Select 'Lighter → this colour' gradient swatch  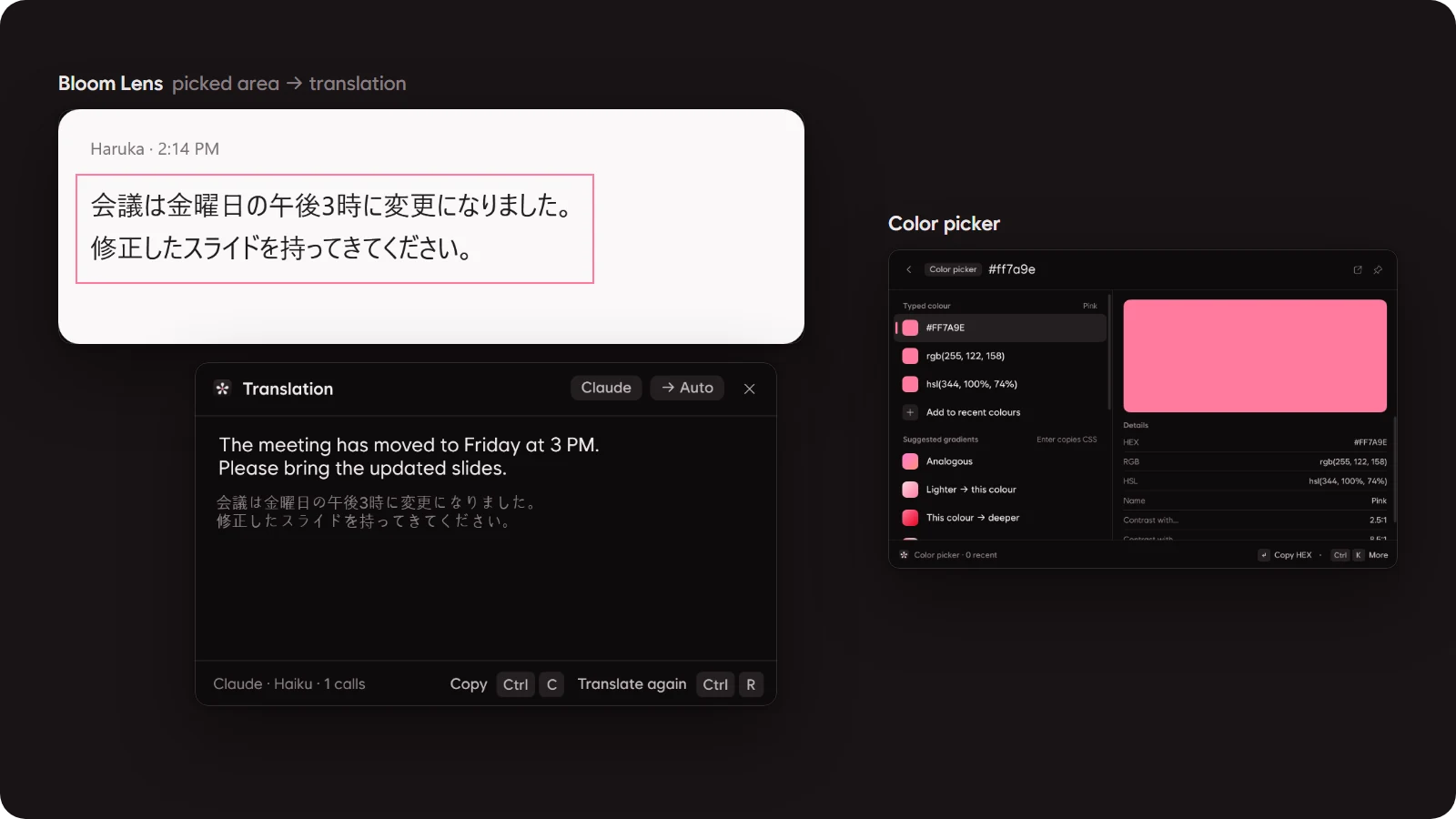pos(910,490)
